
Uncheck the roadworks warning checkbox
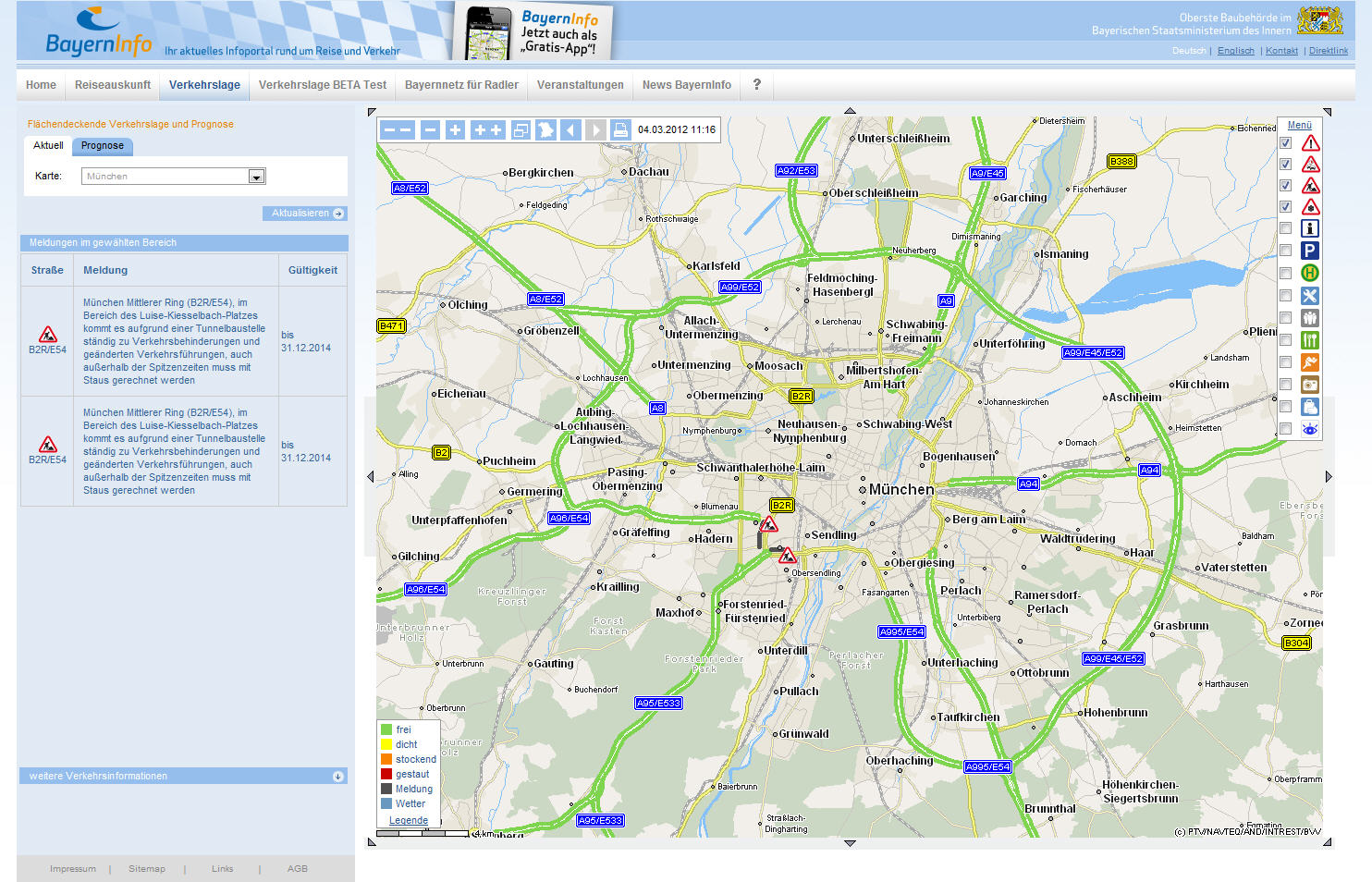(1285, 186)
